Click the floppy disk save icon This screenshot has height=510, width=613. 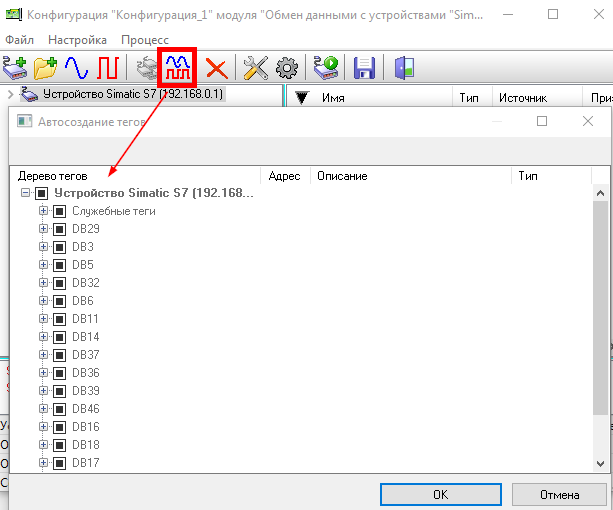coord(364,68)
